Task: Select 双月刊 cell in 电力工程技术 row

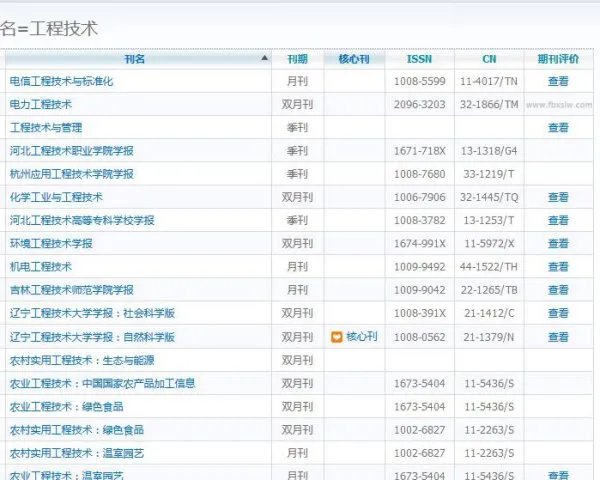Action: (x=297, y=104)
